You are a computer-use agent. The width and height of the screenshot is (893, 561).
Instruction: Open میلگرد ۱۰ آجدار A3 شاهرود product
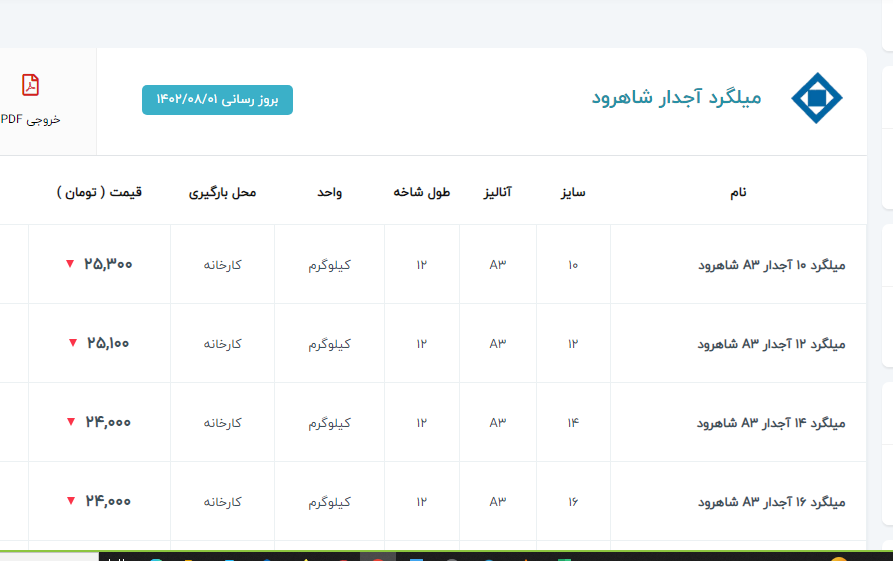pyautogui.click(x=771, y=265)
